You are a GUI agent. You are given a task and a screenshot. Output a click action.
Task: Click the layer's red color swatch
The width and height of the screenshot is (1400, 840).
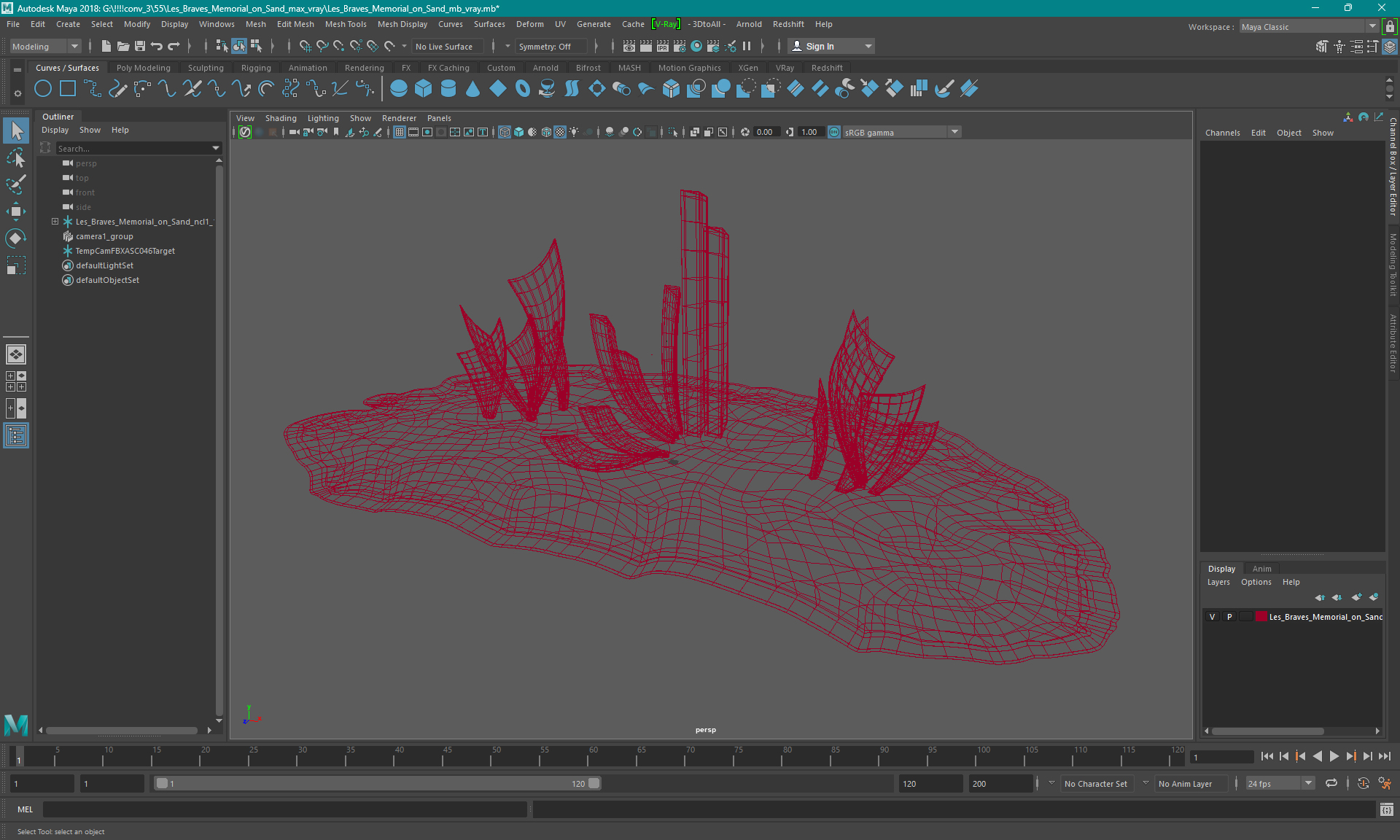coord(1261,617)
